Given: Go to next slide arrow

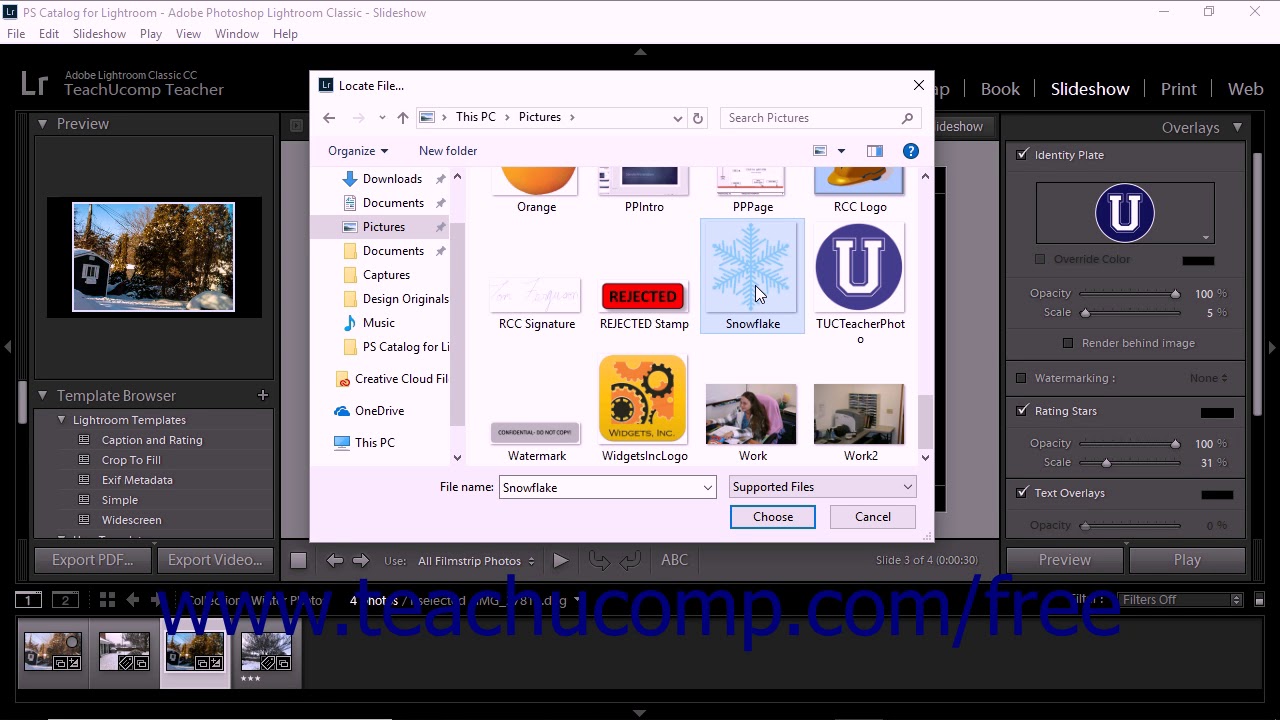Looking at the screenshot, I should 361,561.
